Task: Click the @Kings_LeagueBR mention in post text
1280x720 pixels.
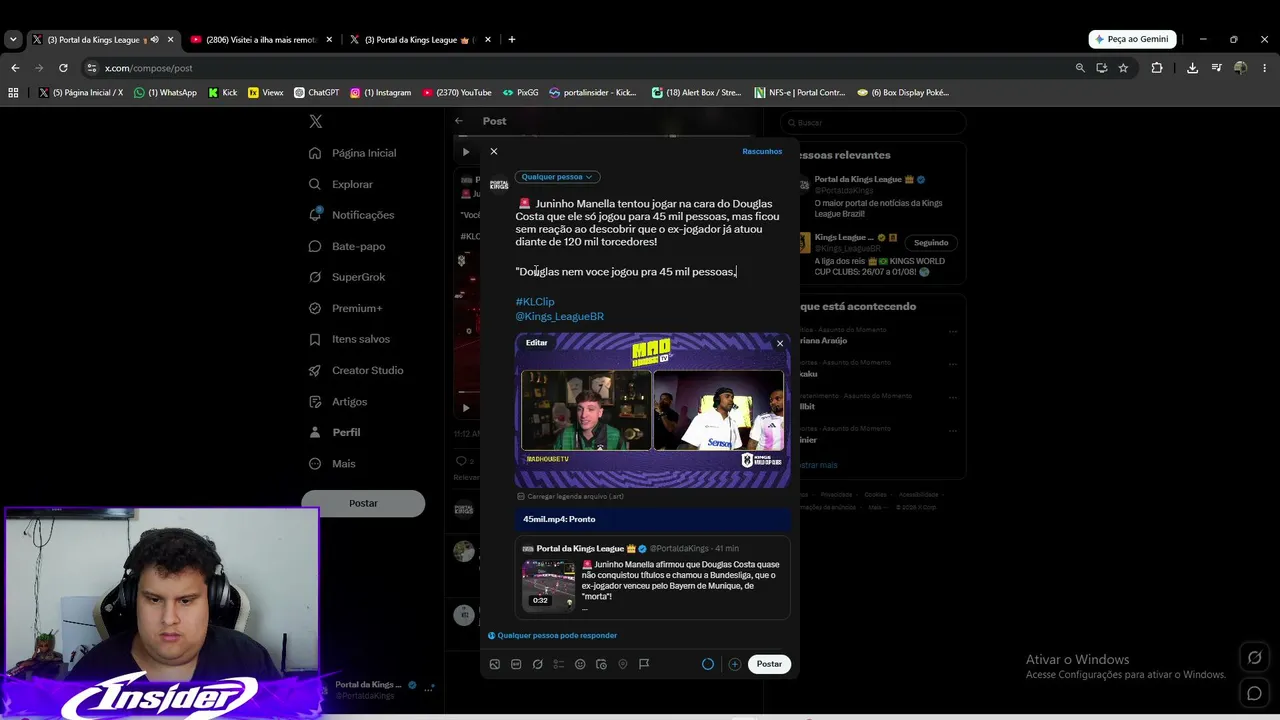Action: point(560,316)
